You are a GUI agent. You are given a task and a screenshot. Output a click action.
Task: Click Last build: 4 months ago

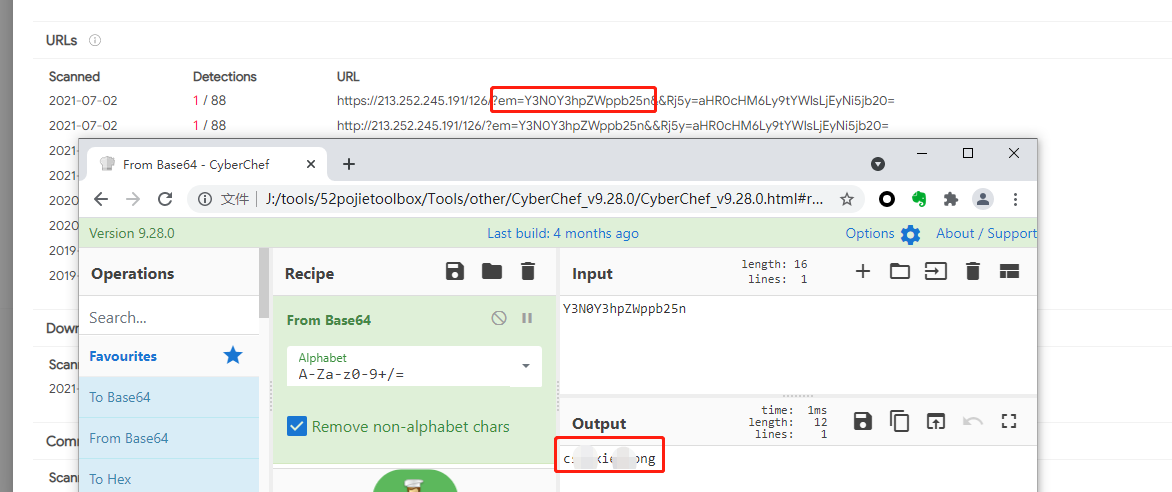(x=563, y=233)
